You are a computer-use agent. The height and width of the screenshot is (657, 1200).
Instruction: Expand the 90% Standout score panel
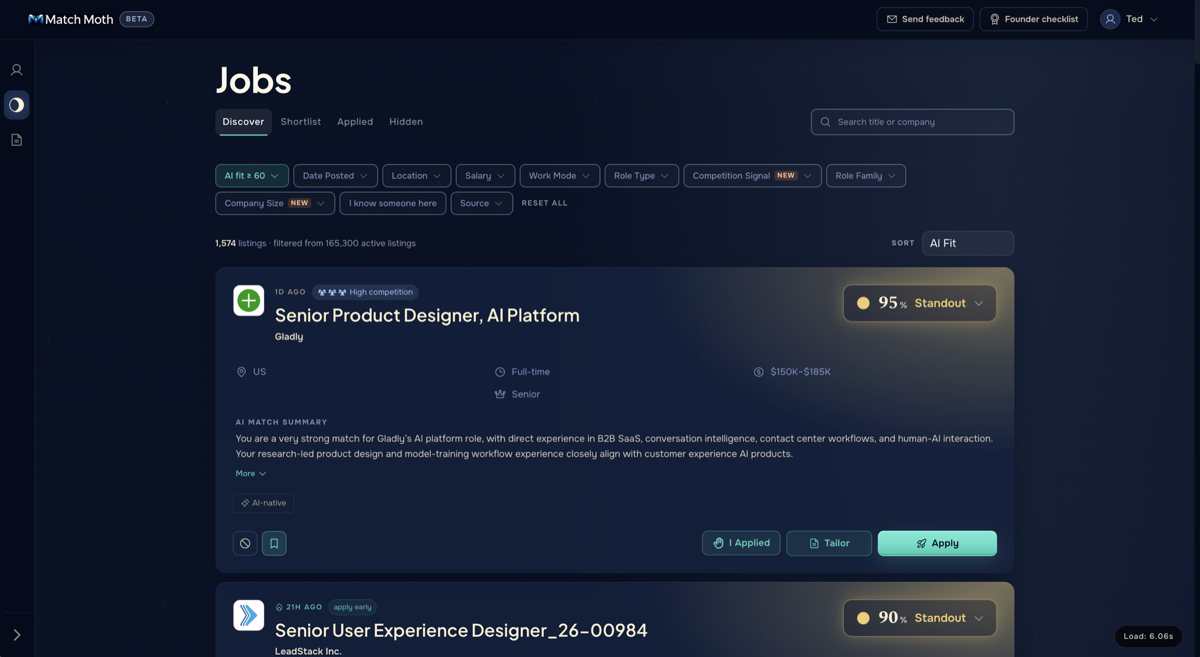[x=920, y=618]
